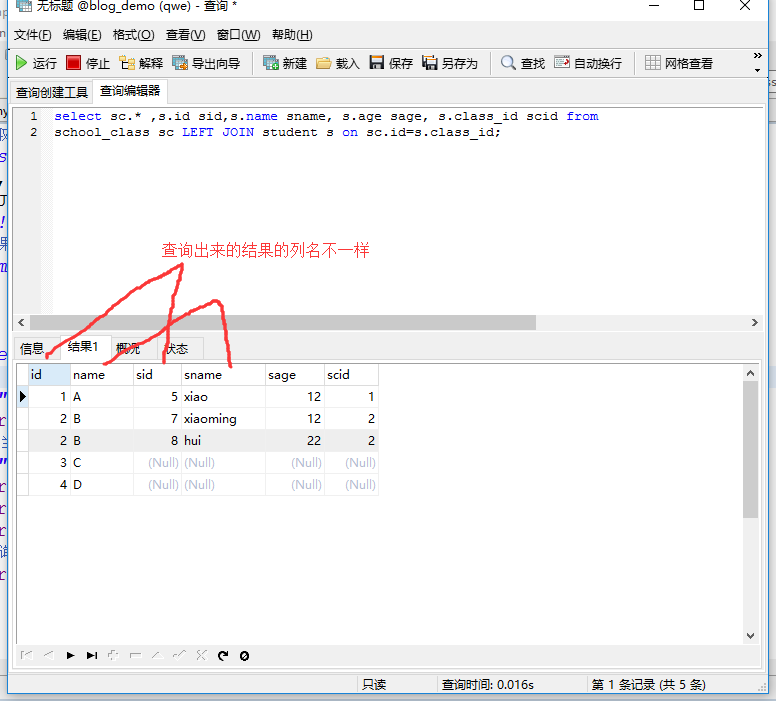Click the refresh records icon
776x701 pixels.
tap(223, 656)
